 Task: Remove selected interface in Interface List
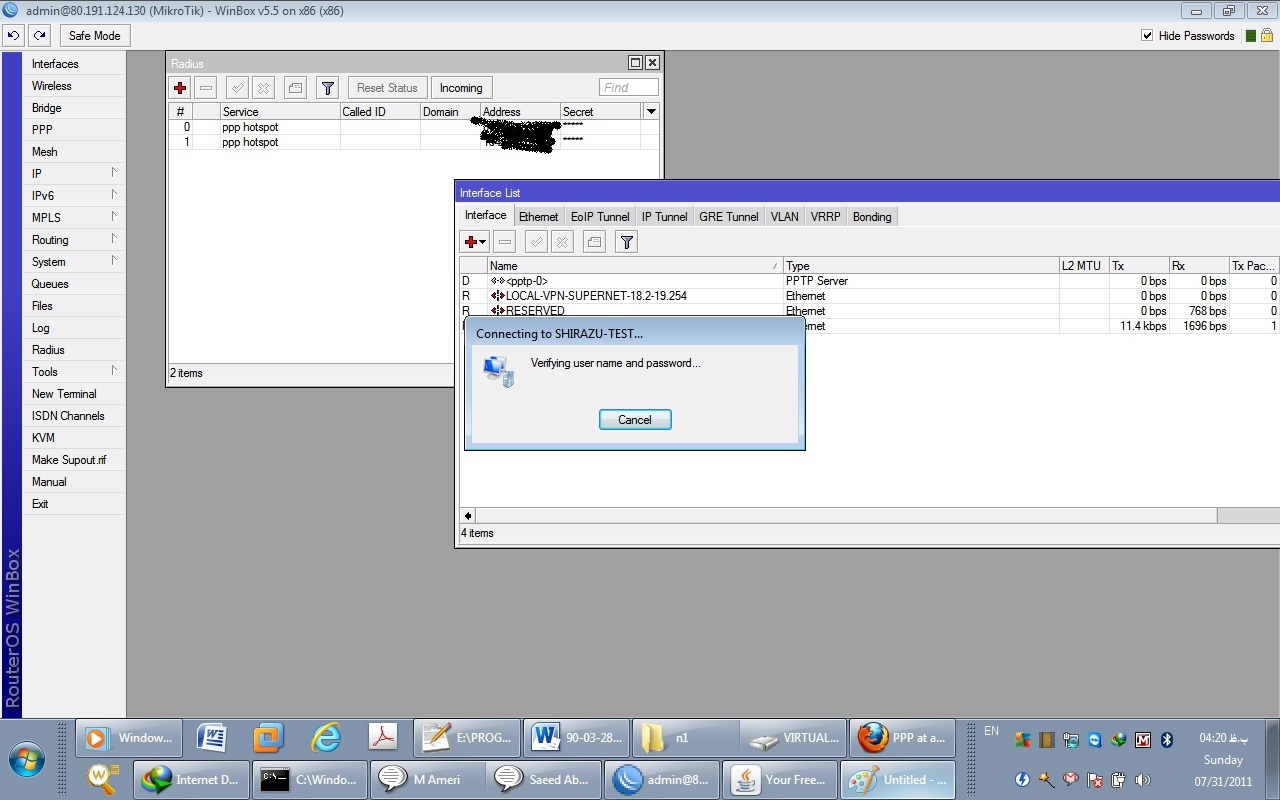[x=505, y=242]
